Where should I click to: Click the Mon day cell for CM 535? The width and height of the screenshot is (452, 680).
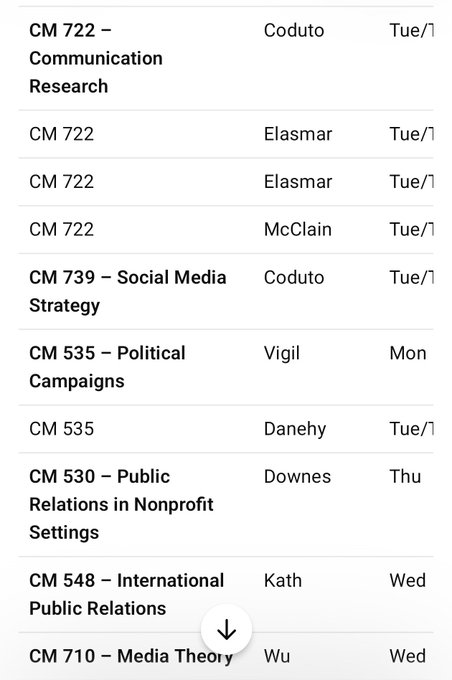(x=408, y=353)
